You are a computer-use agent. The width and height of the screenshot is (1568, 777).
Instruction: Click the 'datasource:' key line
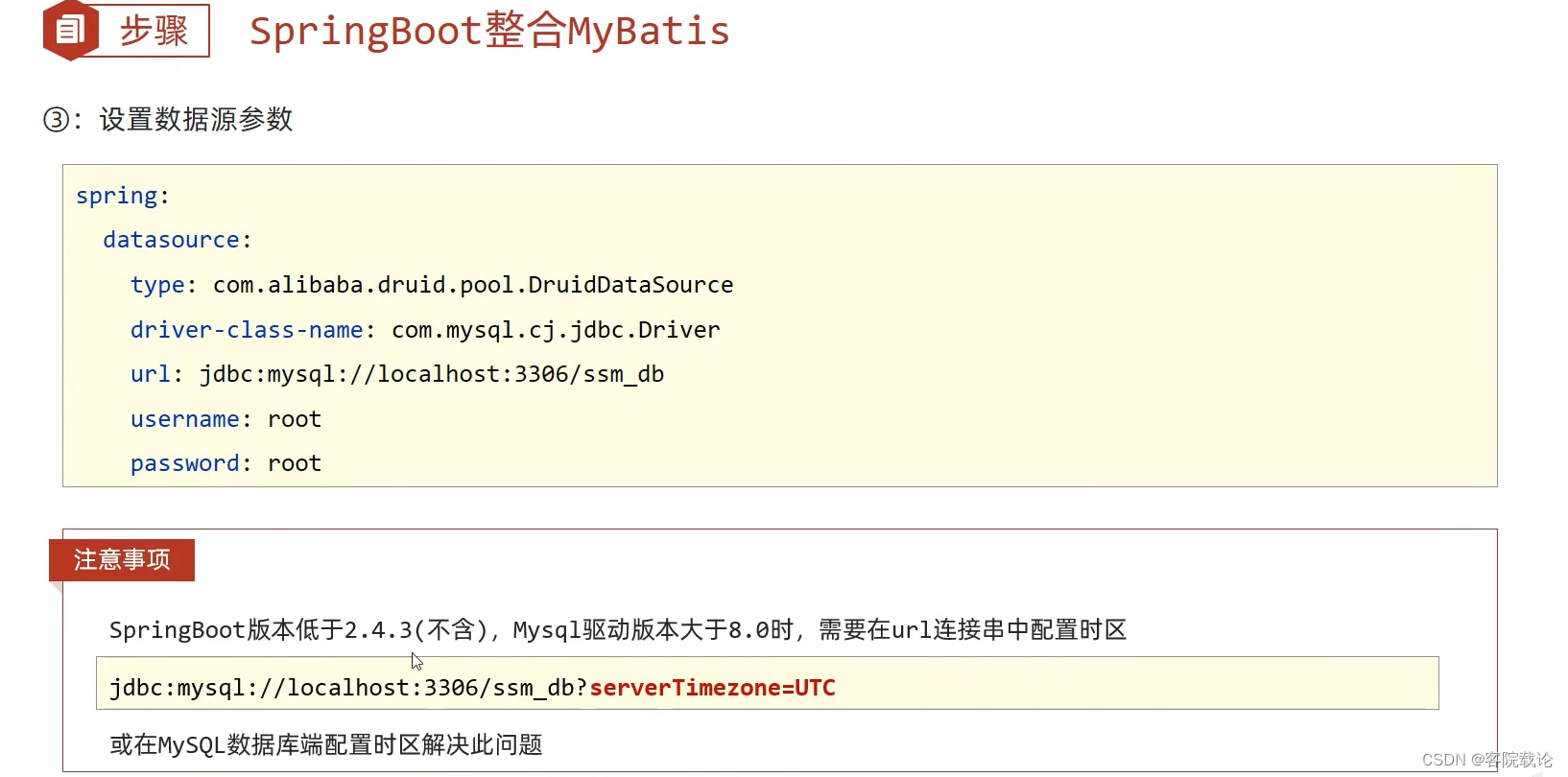coord(178,240)
